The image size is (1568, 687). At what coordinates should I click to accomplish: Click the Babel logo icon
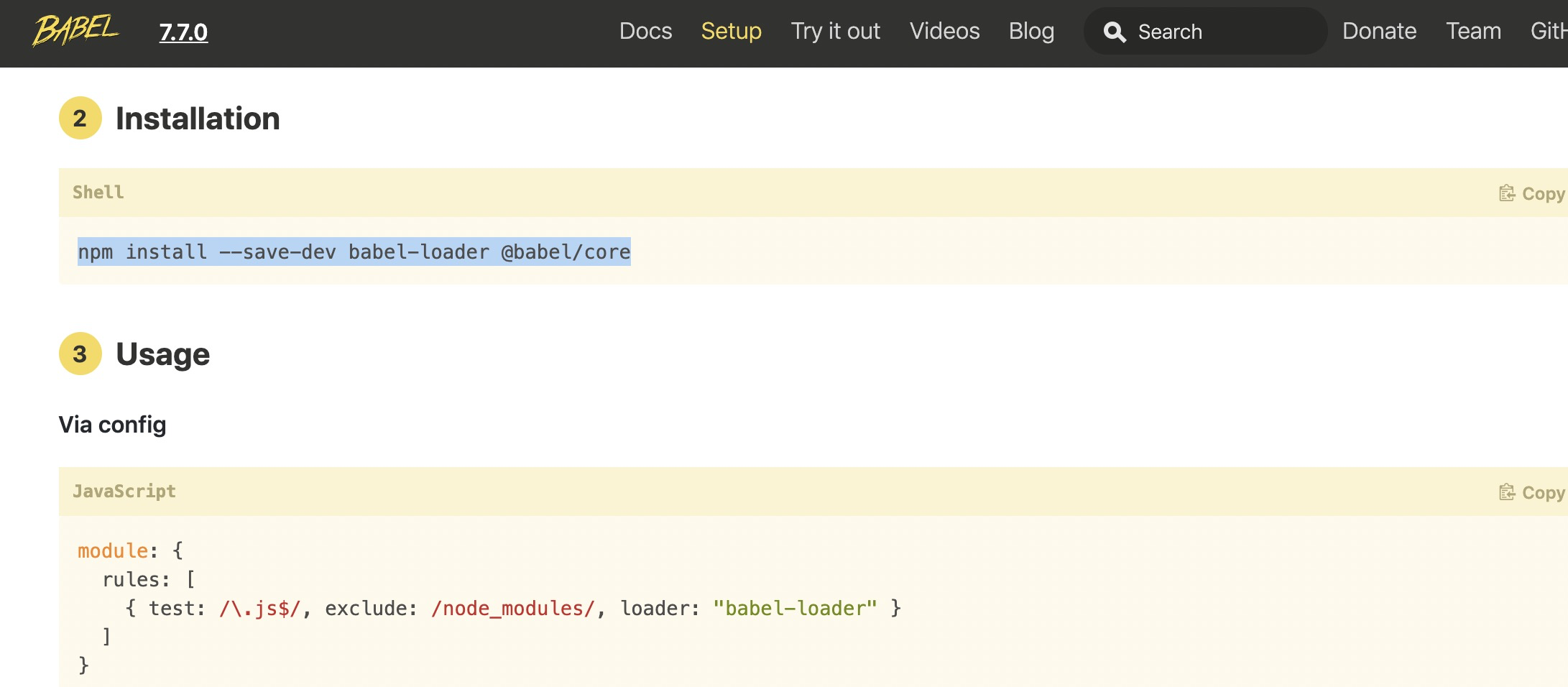[75, 31]
